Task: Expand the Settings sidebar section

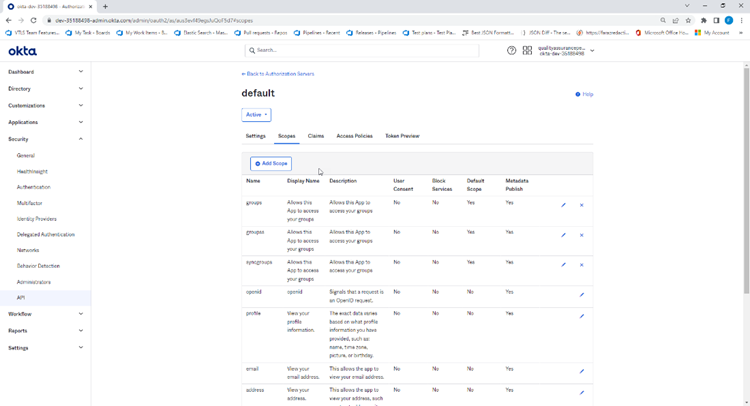Action: (45, 348)
